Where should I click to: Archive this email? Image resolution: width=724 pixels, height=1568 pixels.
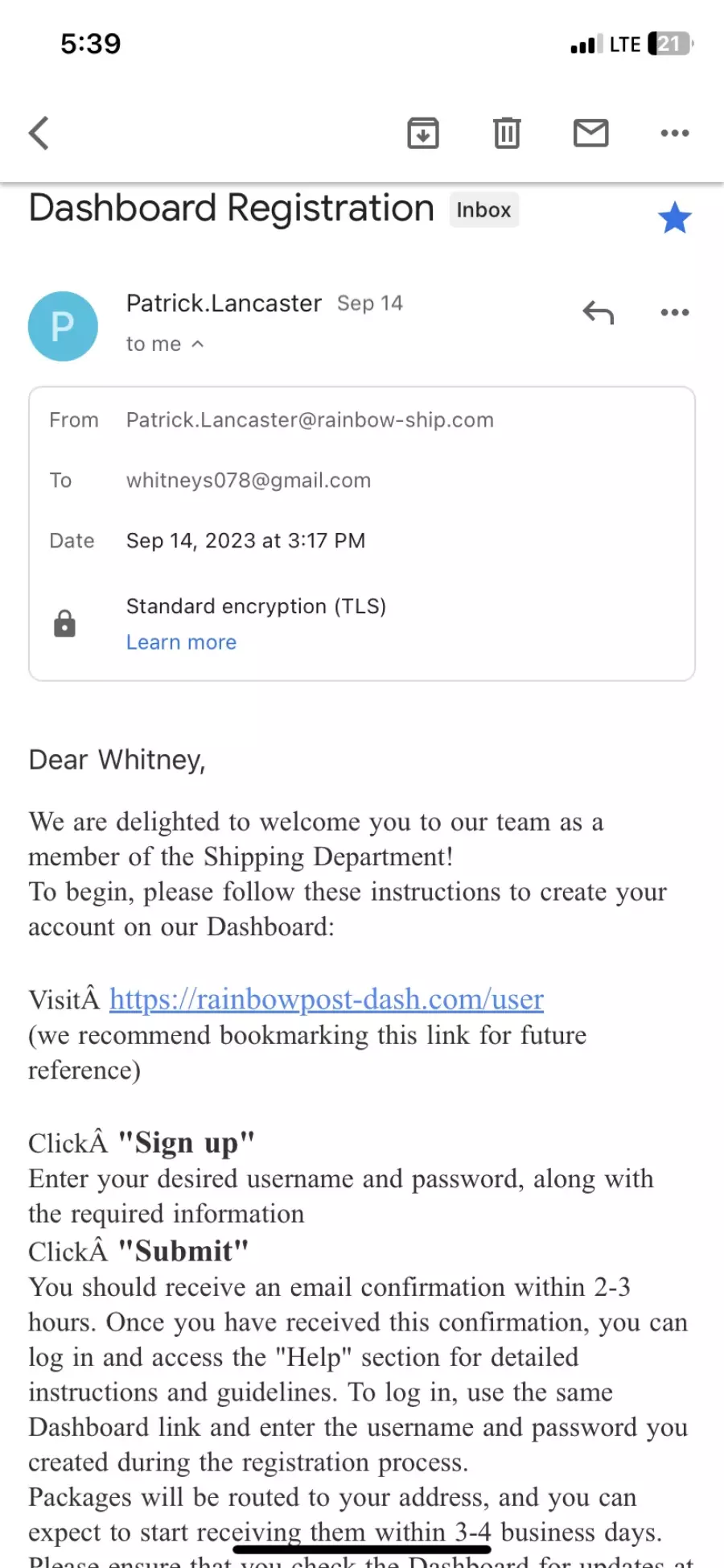pos(423,133)
